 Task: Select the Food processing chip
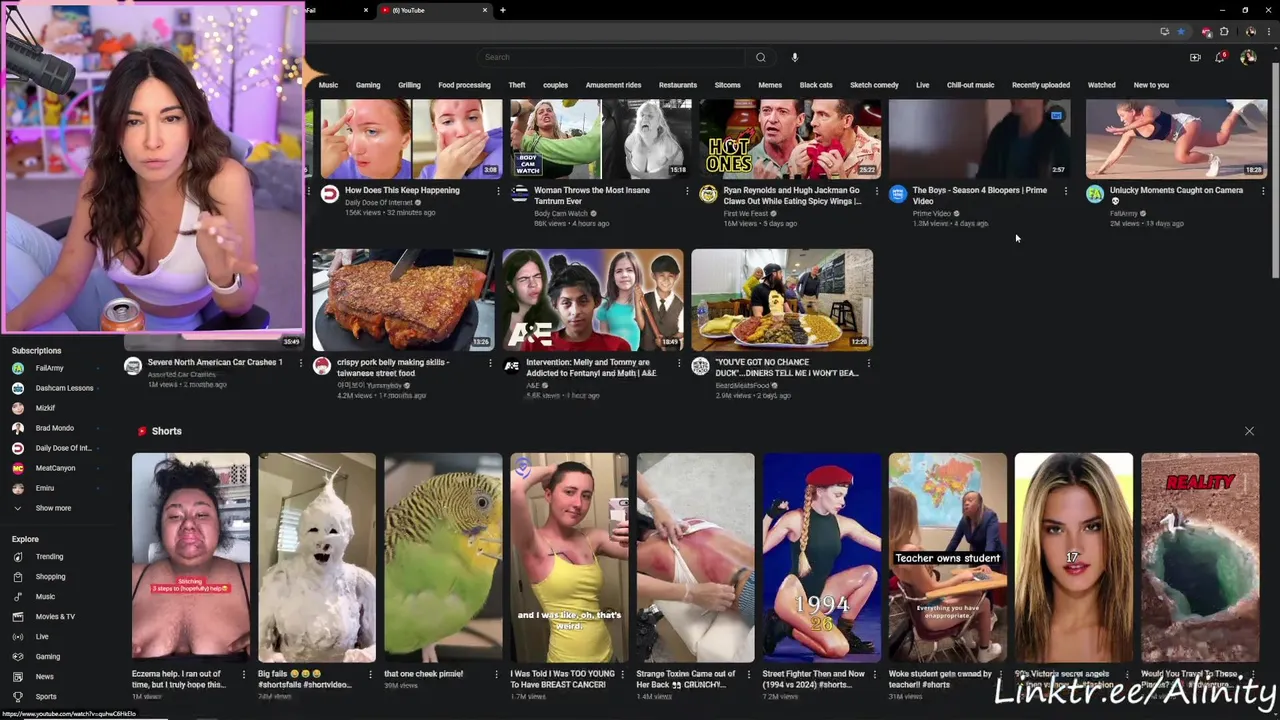pos(464,85)
